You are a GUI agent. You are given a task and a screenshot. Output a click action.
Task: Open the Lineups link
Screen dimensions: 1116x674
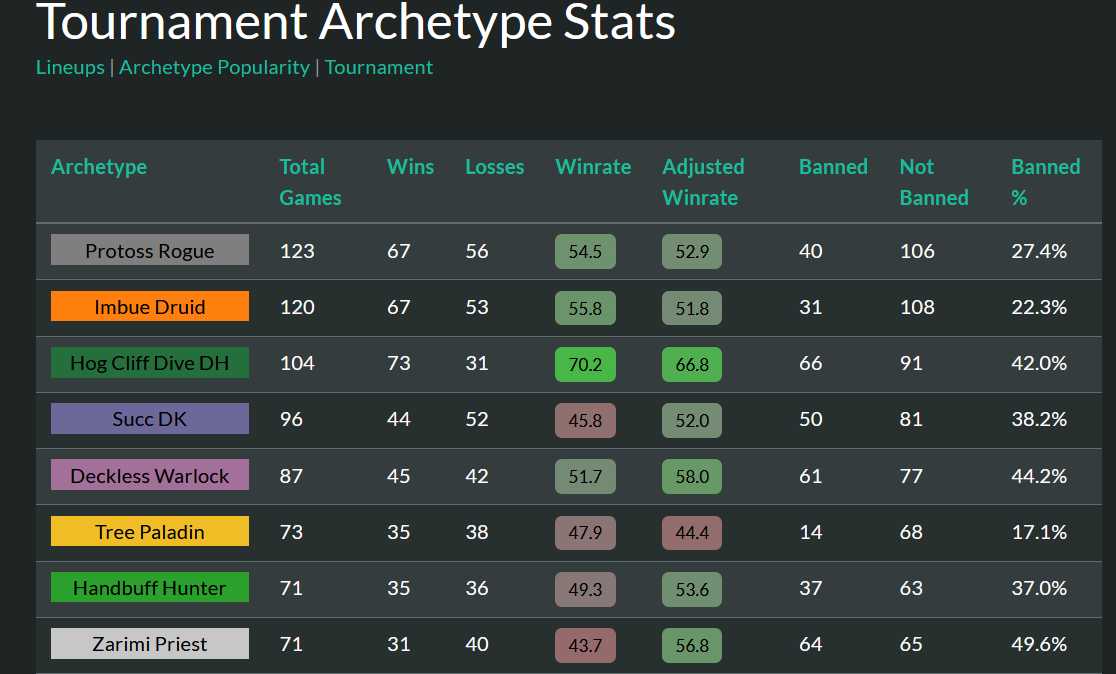70,67
